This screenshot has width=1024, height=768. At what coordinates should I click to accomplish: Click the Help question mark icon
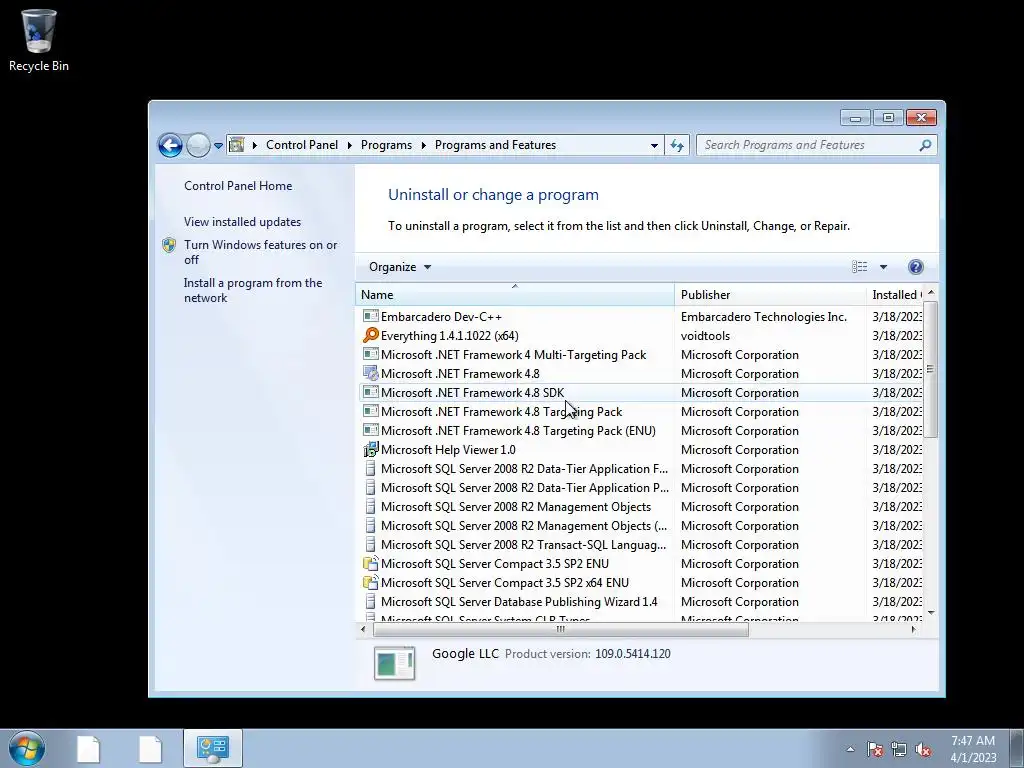point(916,266)
